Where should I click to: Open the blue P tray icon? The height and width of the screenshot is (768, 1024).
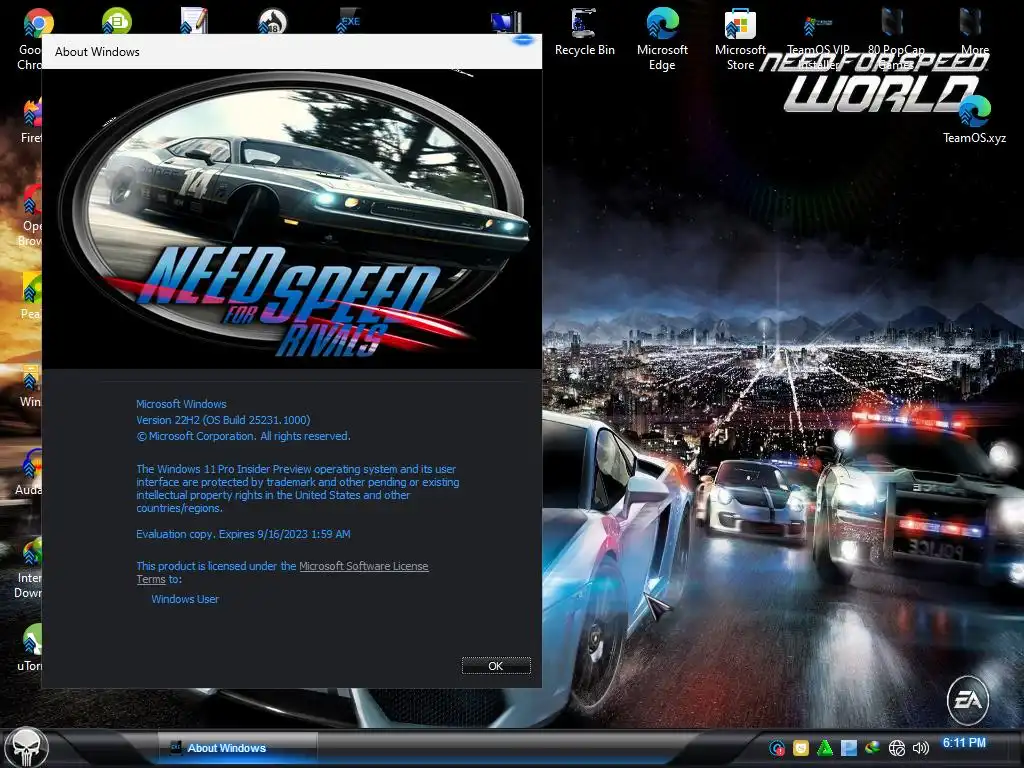coord(848,748)
